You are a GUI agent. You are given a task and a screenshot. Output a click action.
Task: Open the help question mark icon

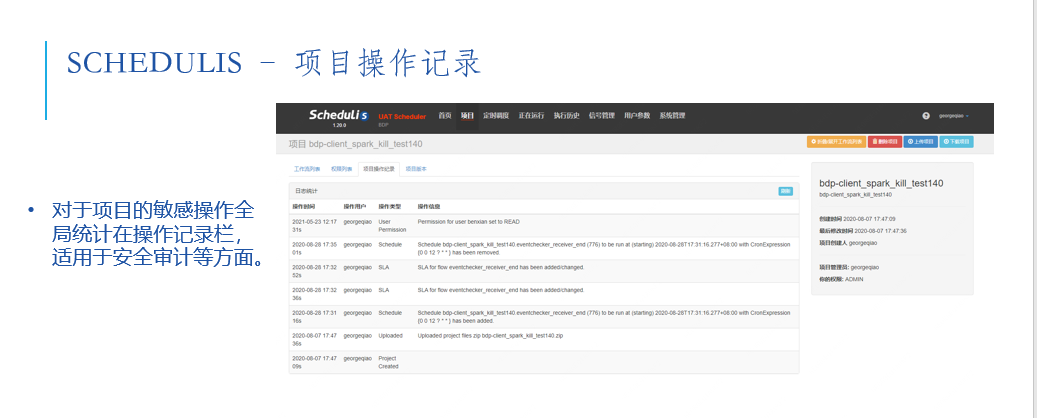926,116
